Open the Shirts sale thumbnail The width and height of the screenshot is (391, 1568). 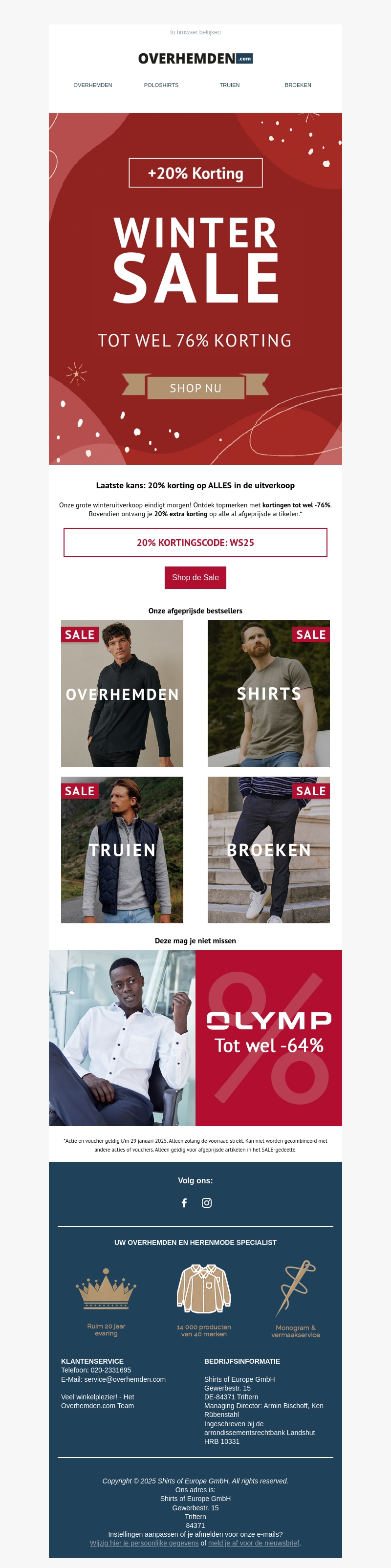pos(269,693)
